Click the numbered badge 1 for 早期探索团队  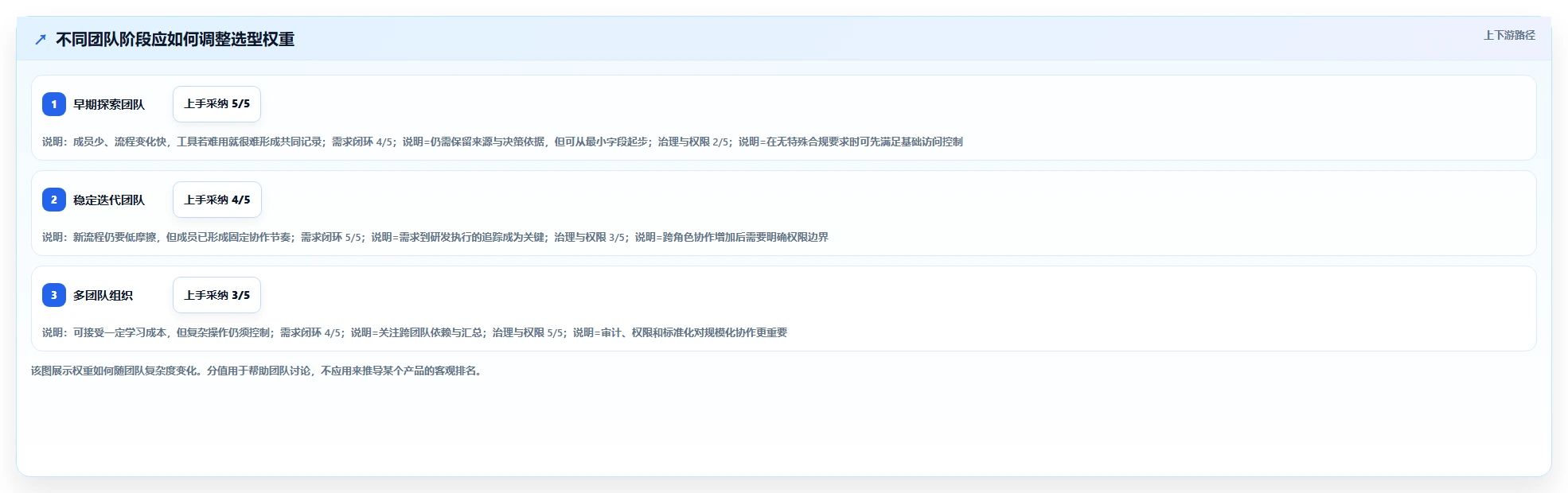point(54,104)
